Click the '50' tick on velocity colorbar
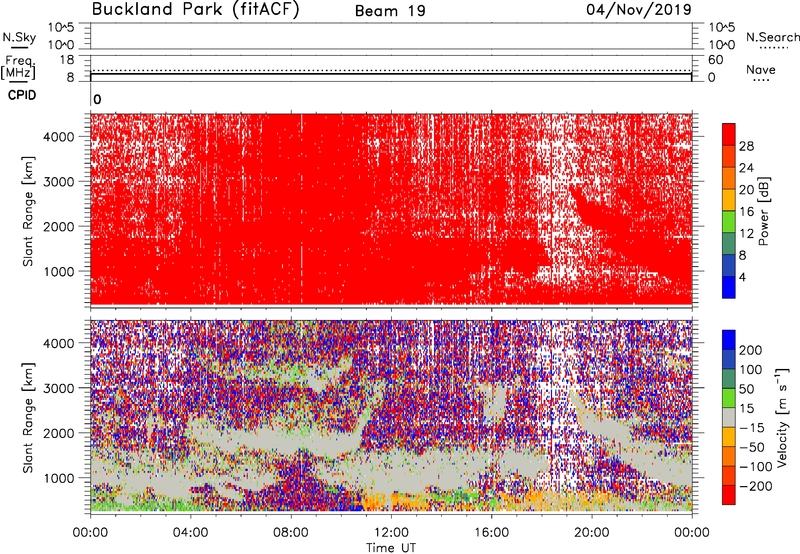Screen dimensions: 800x554 pyautogui.click(x=746, y=389)
